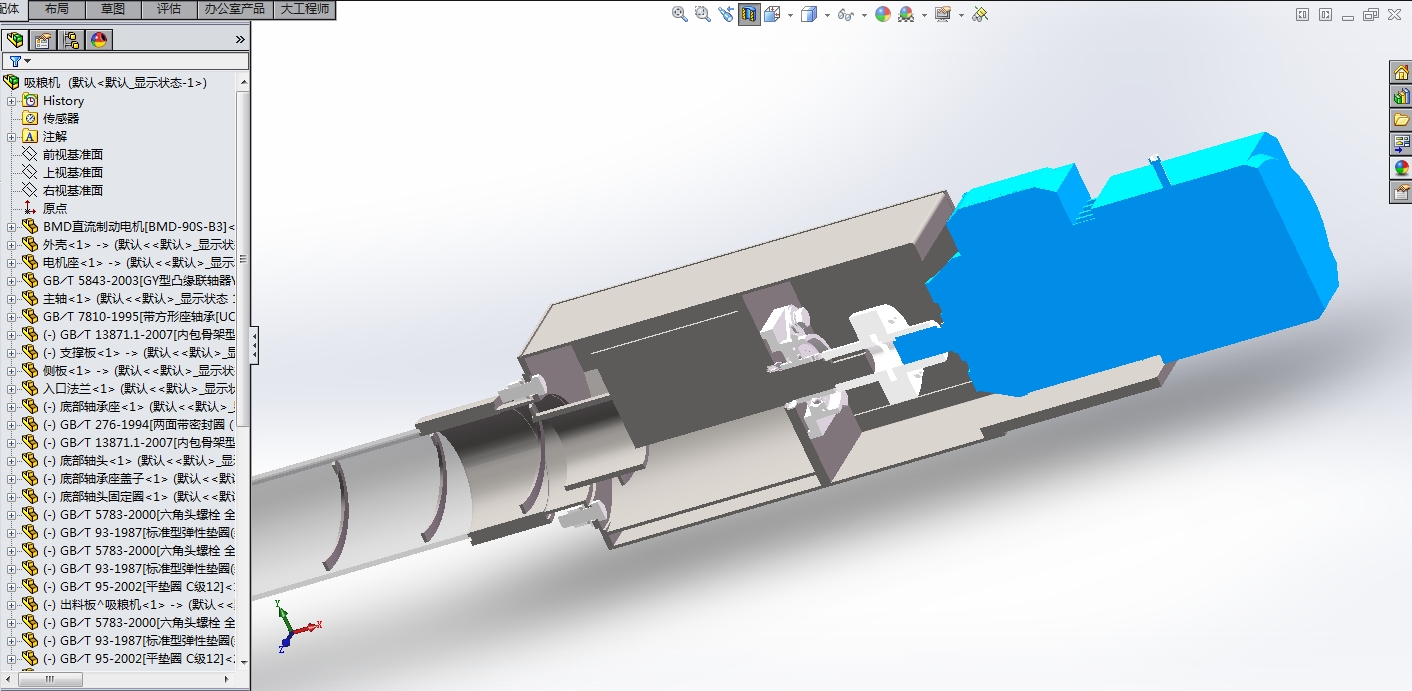
Task: Open the Display Style dropdown arrow
Action: pos(827,15)
